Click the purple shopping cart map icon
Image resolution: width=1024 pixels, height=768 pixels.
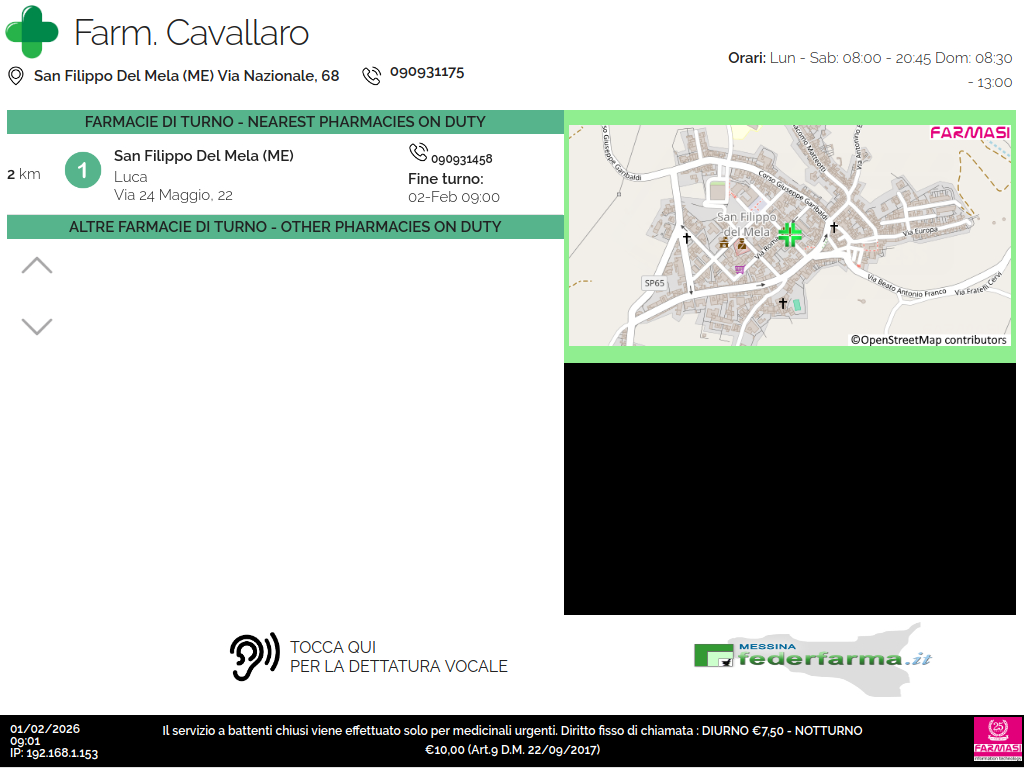(x=739, y=268)
